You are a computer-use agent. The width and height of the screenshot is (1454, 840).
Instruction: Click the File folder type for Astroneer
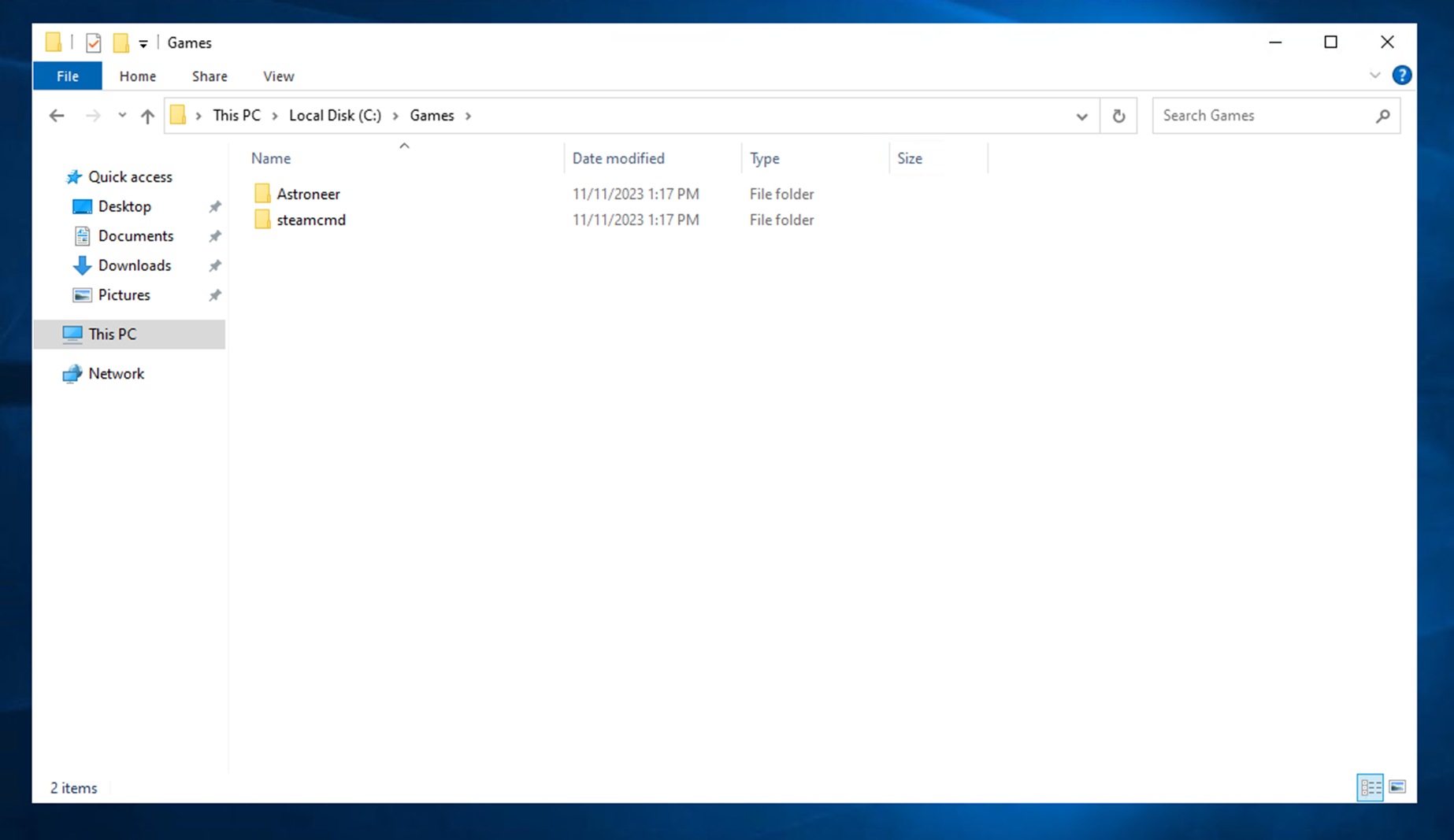coord(782,194)
